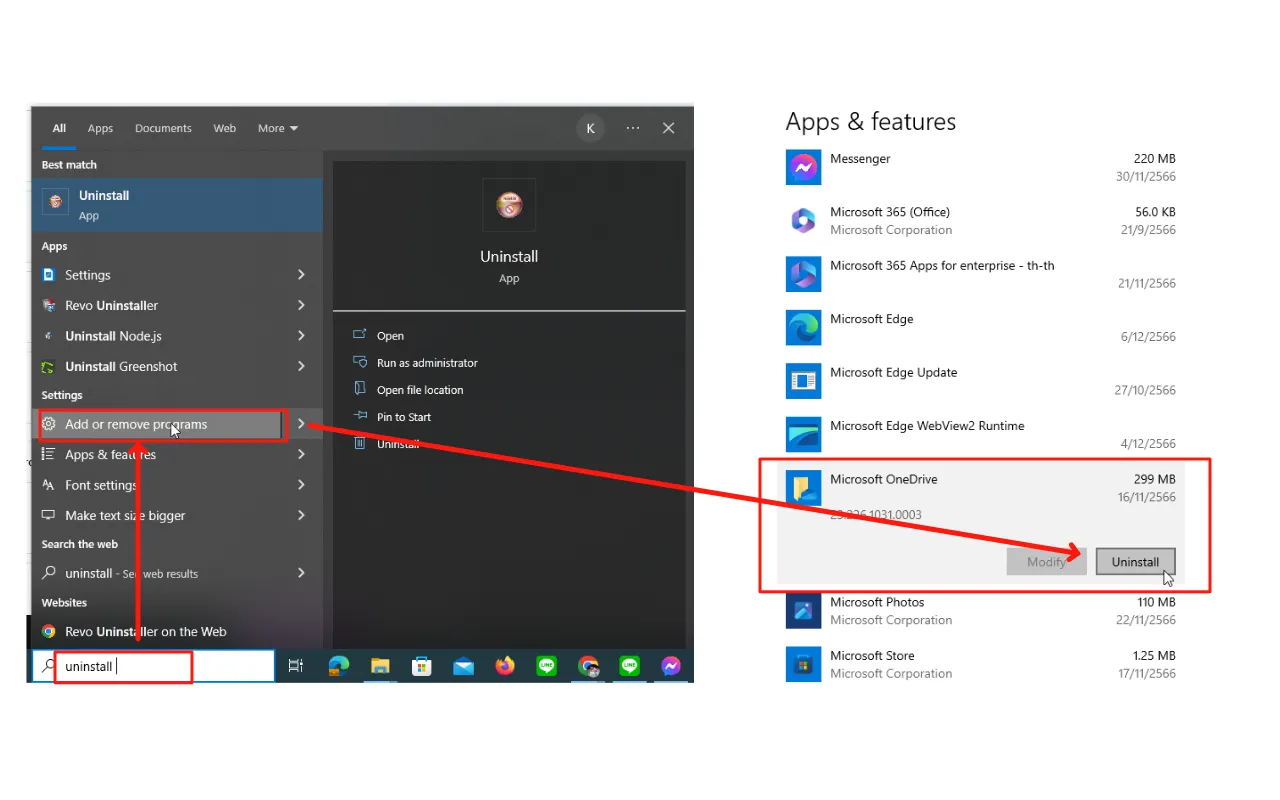The height and width of the screenshot is (800, 1280).
Task: Select the Messenger row showing 220 MB
Action: coord(981,167)
